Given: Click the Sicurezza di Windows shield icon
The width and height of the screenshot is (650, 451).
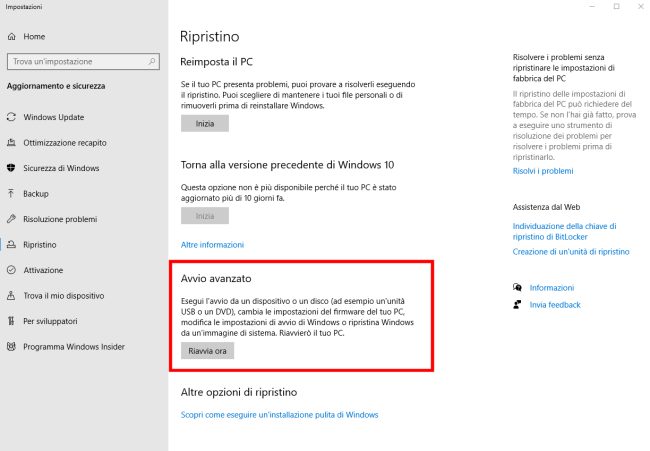Looking at the screenshot, I should point(12,168).
